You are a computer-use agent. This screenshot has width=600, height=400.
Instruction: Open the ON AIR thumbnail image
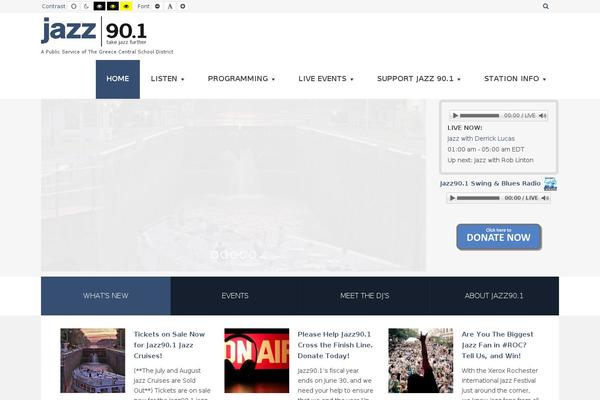point(257,361)
